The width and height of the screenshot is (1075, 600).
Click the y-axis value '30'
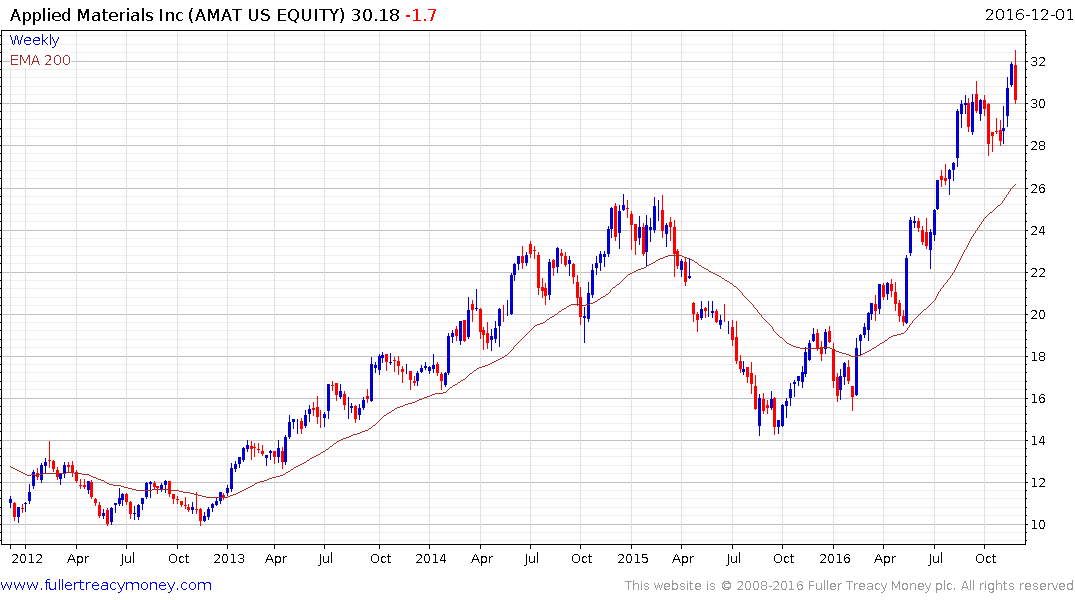(x=1038, y=104)
